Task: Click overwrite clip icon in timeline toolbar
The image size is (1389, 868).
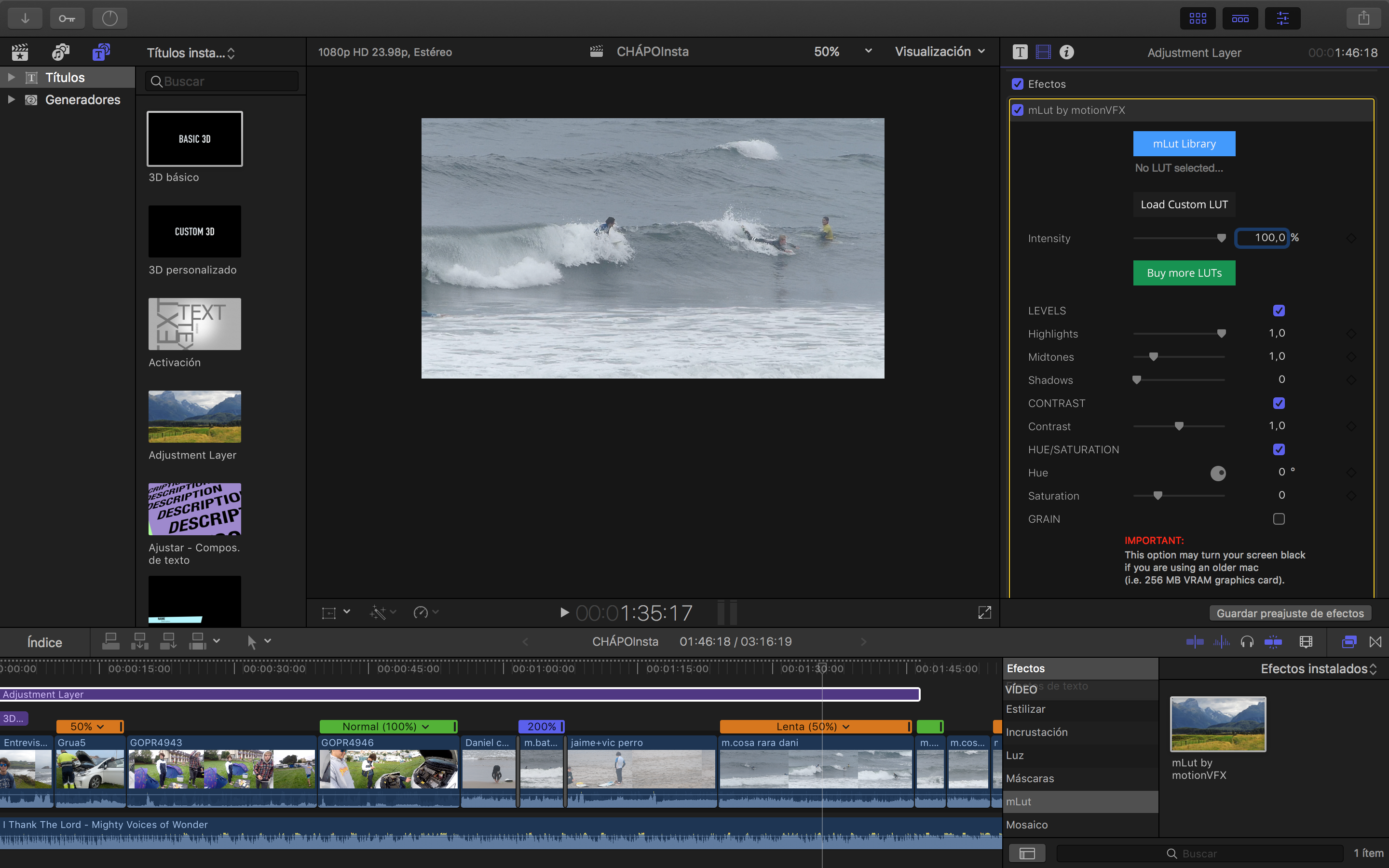Action: coord(197,641)
